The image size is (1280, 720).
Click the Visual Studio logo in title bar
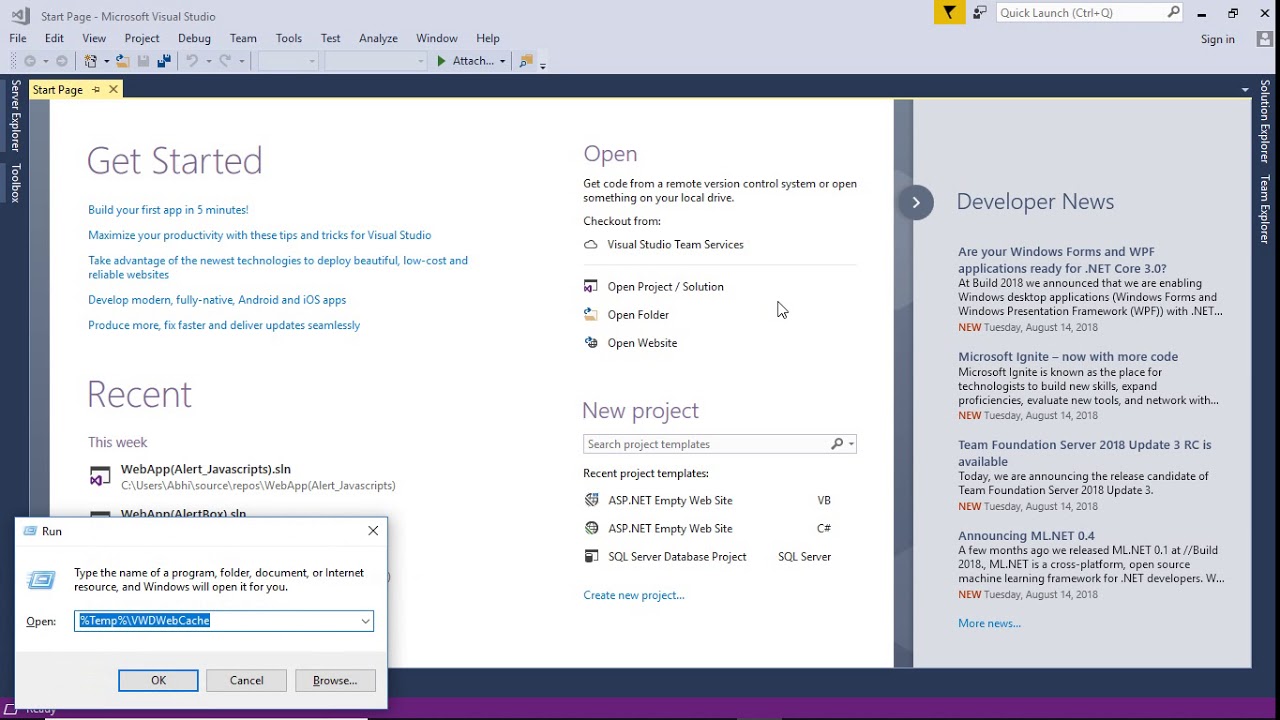[x=20, y=16]
